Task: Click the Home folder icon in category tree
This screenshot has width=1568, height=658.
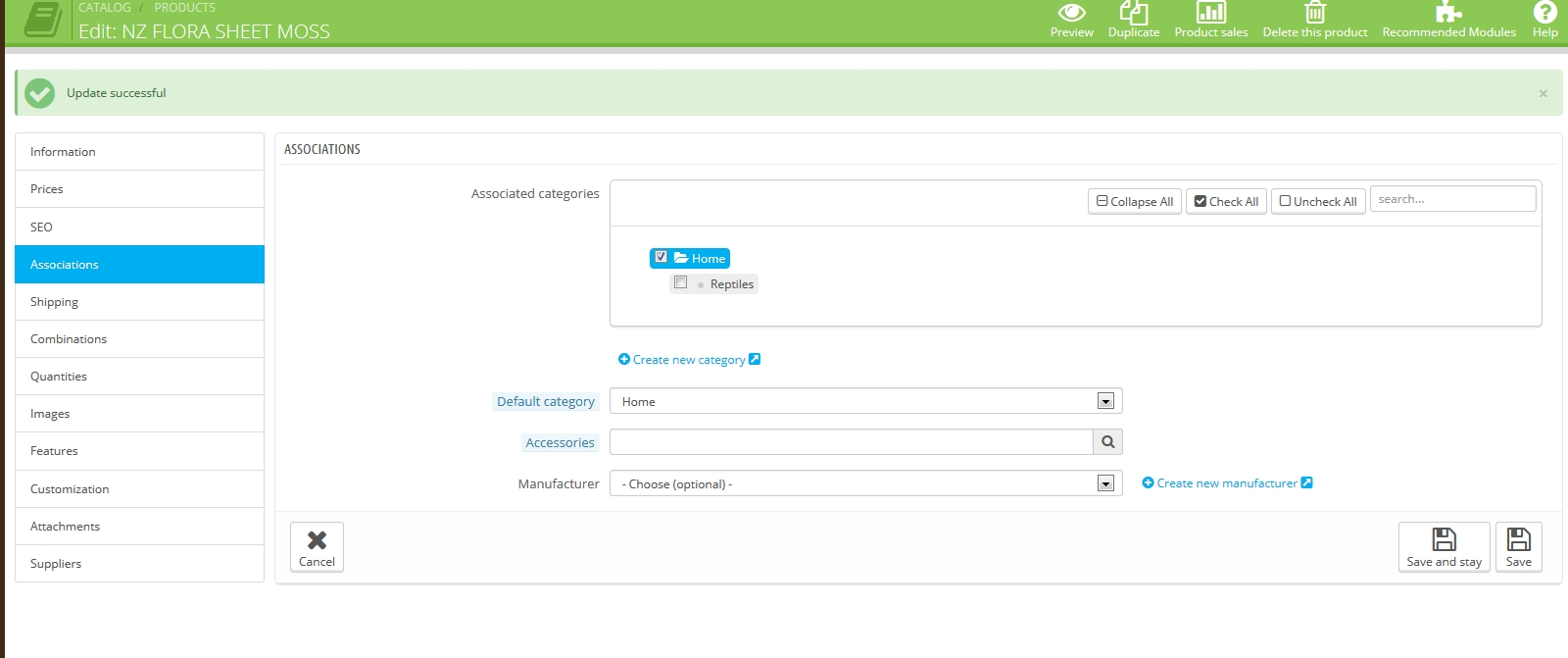Action: 681,258
